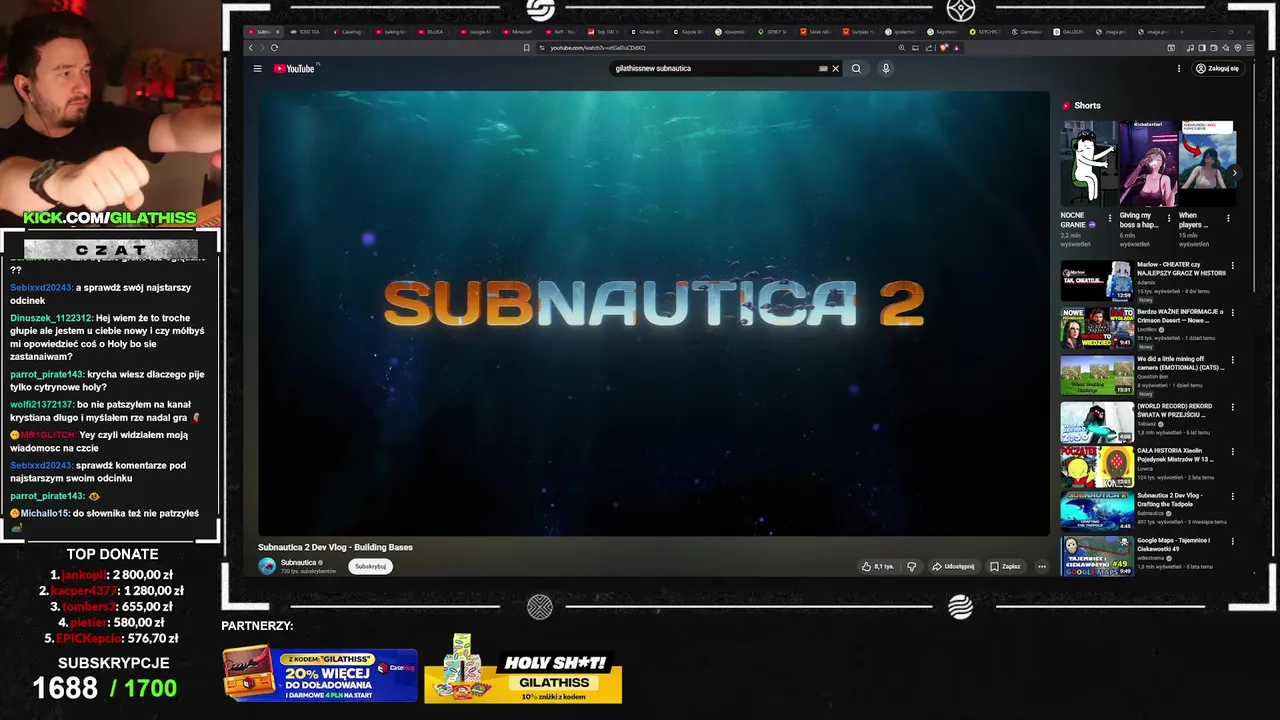This screenshot has height=720, width=1280.
Task: Open options for Crimson Desert video
Action: pyautogui.click(x=1232, y=312)
